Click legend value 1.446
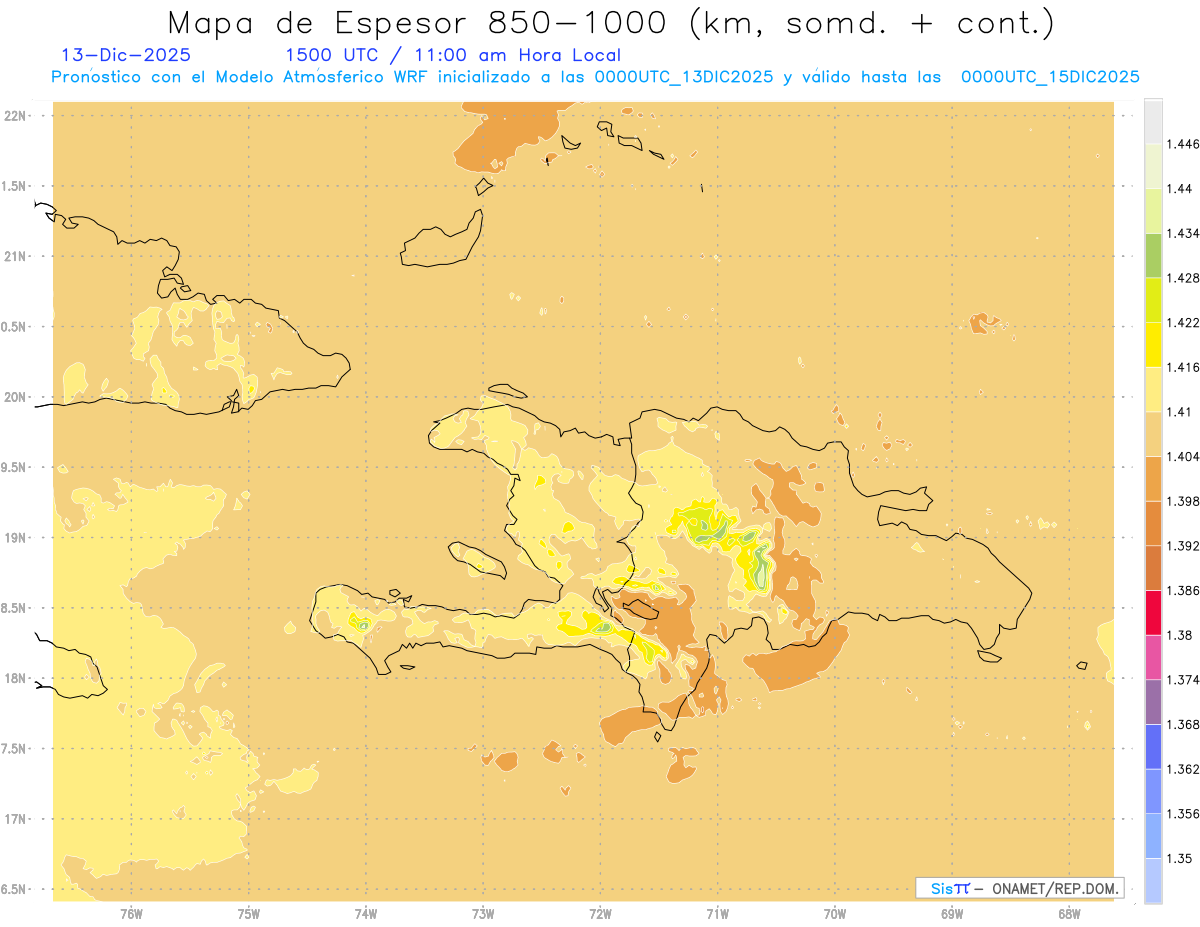Viewport: 1200px width, 927px height. 1182,144
